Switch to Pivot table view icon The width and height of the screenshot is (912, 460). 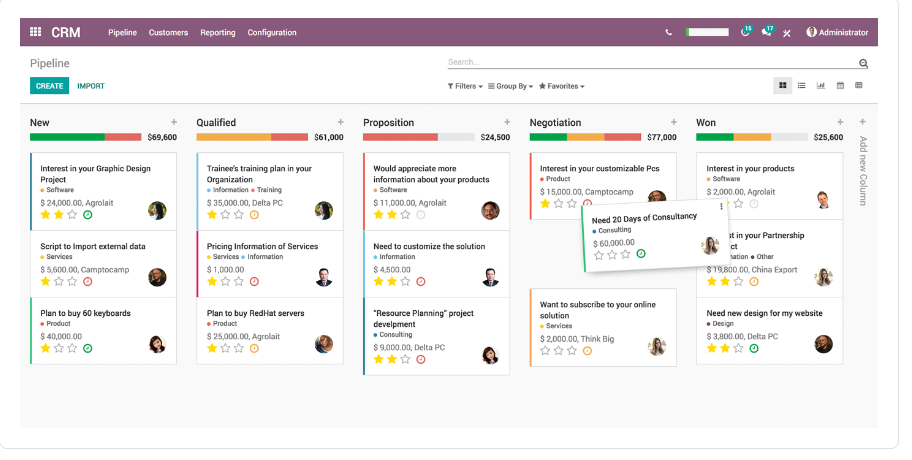[x=858, y=85]
